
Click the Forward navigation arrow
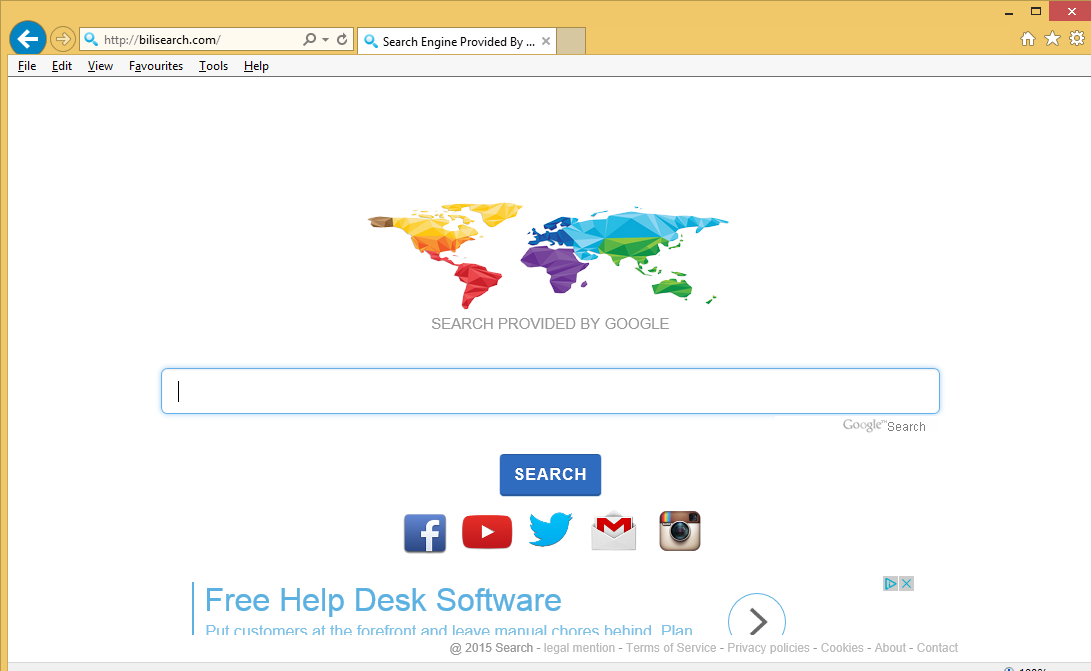pos(63,39)
